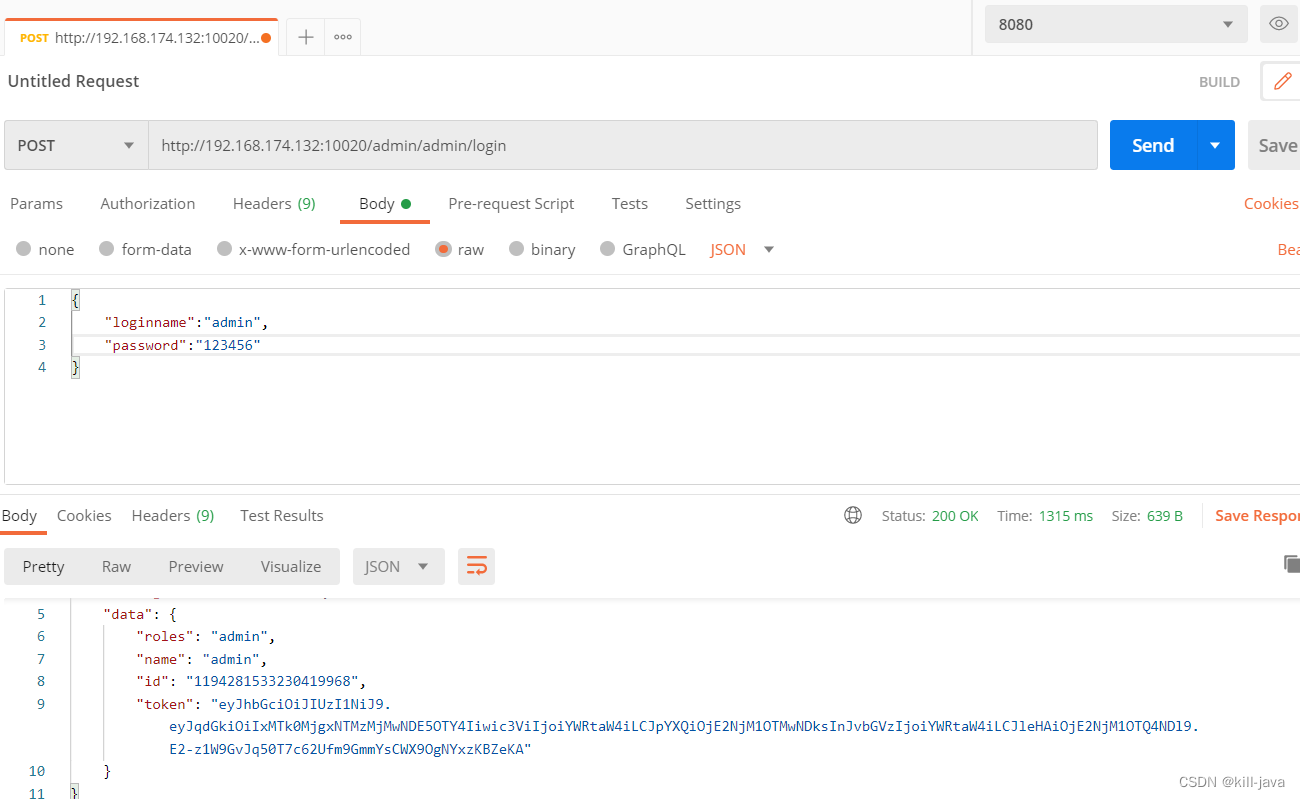The width and height of the screenshot is (1300, 799).
Task: Click the environment quick look eye icon
Action: [x=1278, y=24]
